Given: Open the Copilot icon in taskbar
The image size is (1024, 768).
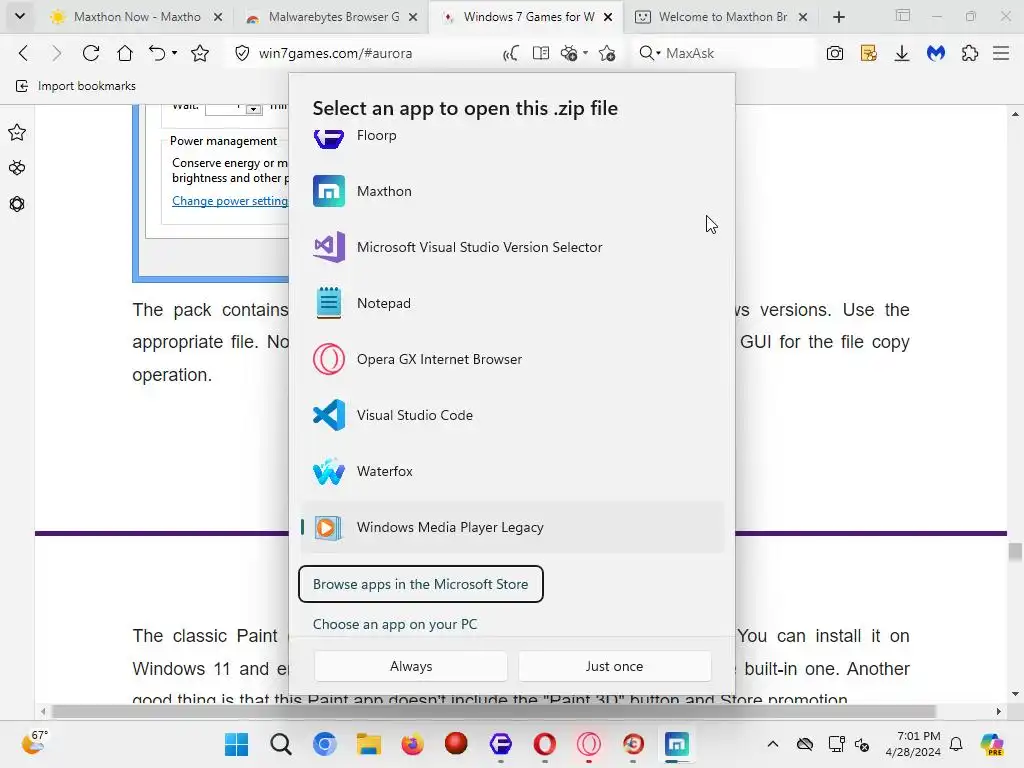Looking at the screenshot, I should (x=992, y=744).
